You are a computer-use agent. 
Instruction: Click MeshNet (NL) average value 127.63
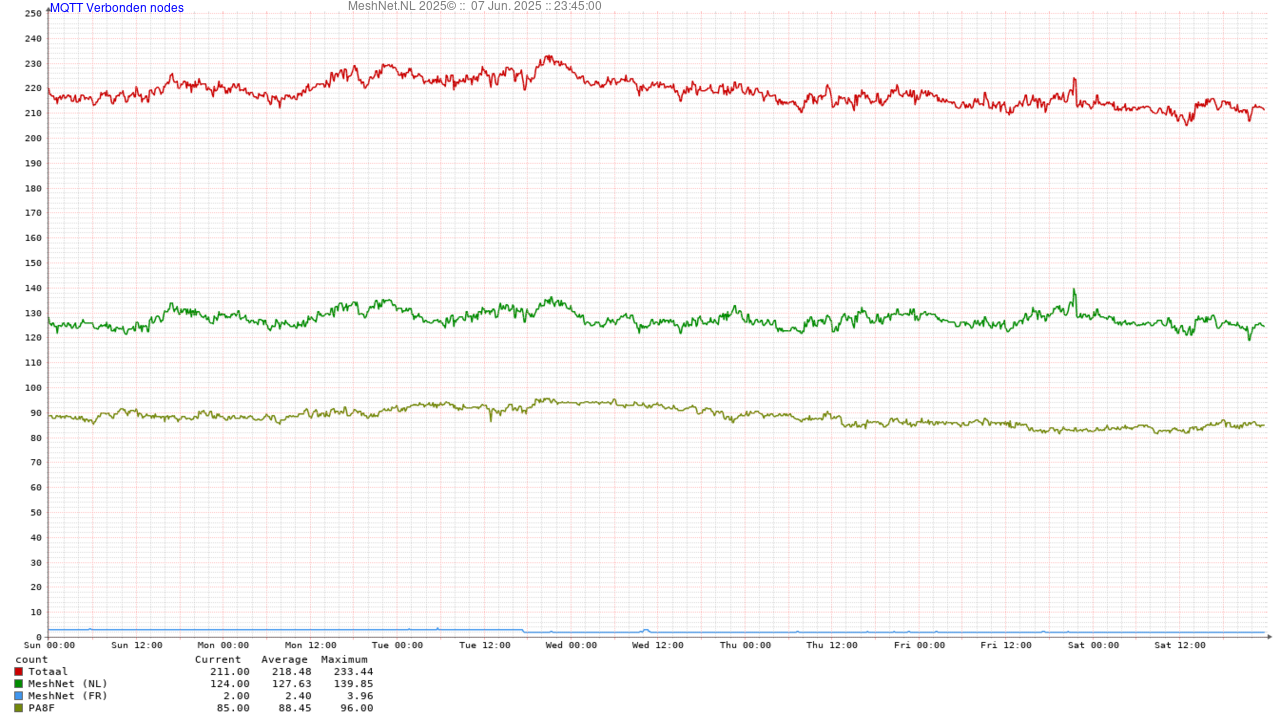[x=292, y=684]
